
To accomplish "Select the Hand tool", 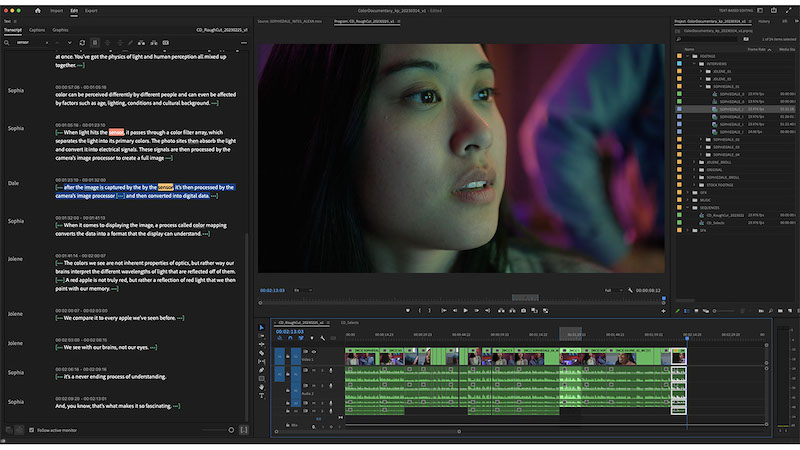I will (262, 388).
